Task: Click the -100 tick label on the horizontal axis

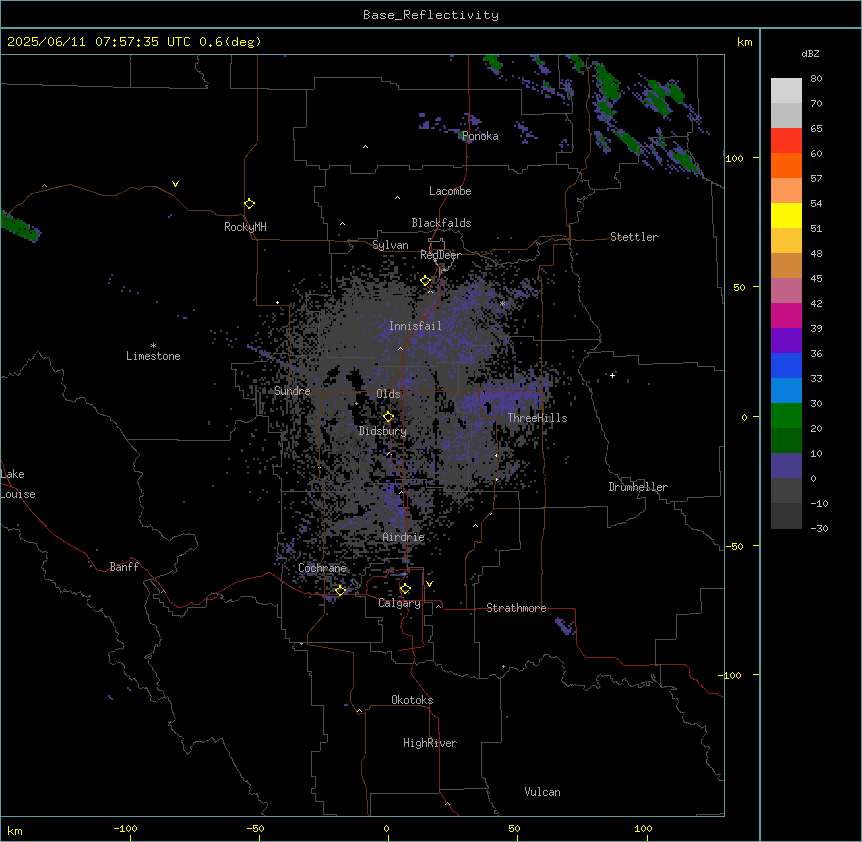Action: coord(125,828)
